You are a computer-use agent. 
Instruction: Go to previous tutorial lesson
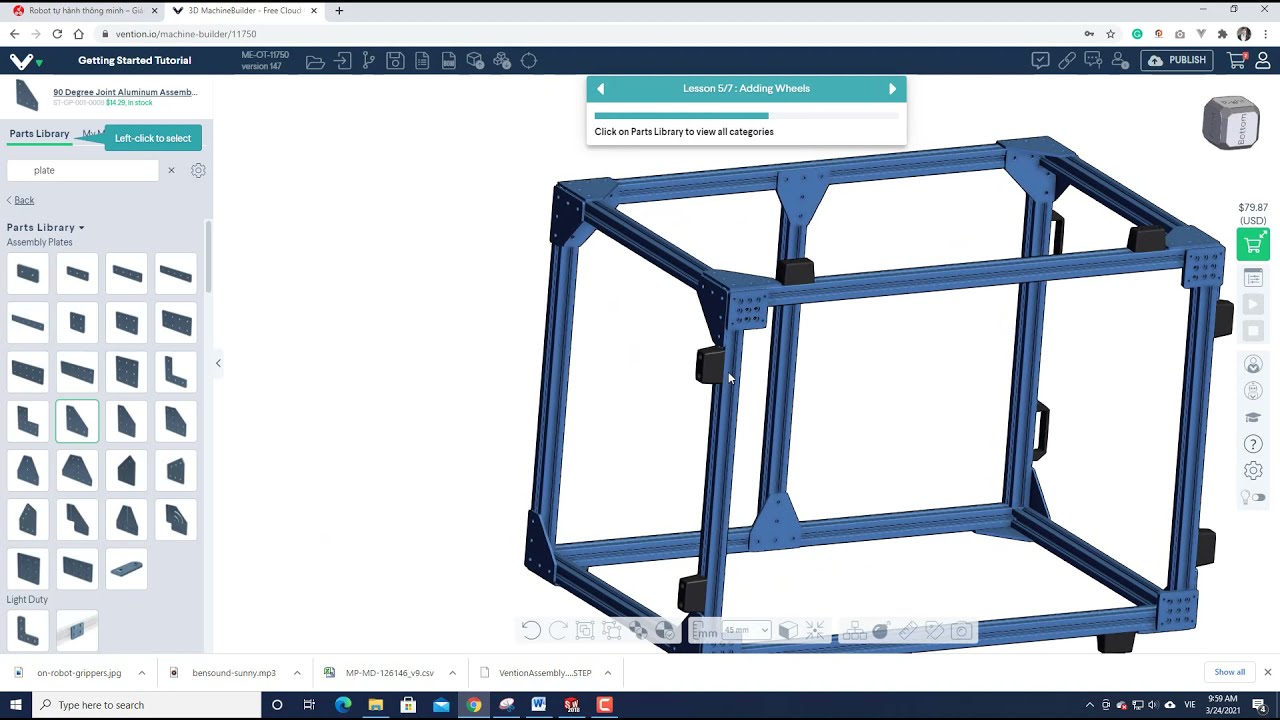pyautogui.click(x=600, y=88)
